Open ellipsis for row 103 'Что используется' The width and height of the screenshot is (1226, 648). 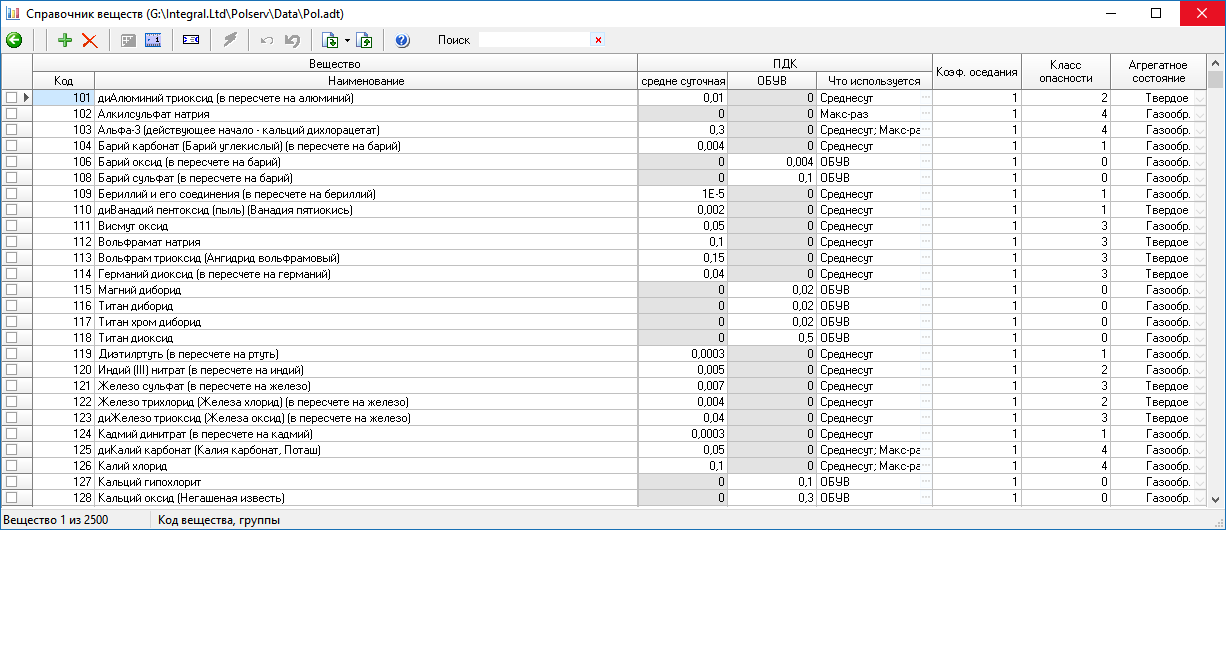pyautogui.click(x=925, y=130)
